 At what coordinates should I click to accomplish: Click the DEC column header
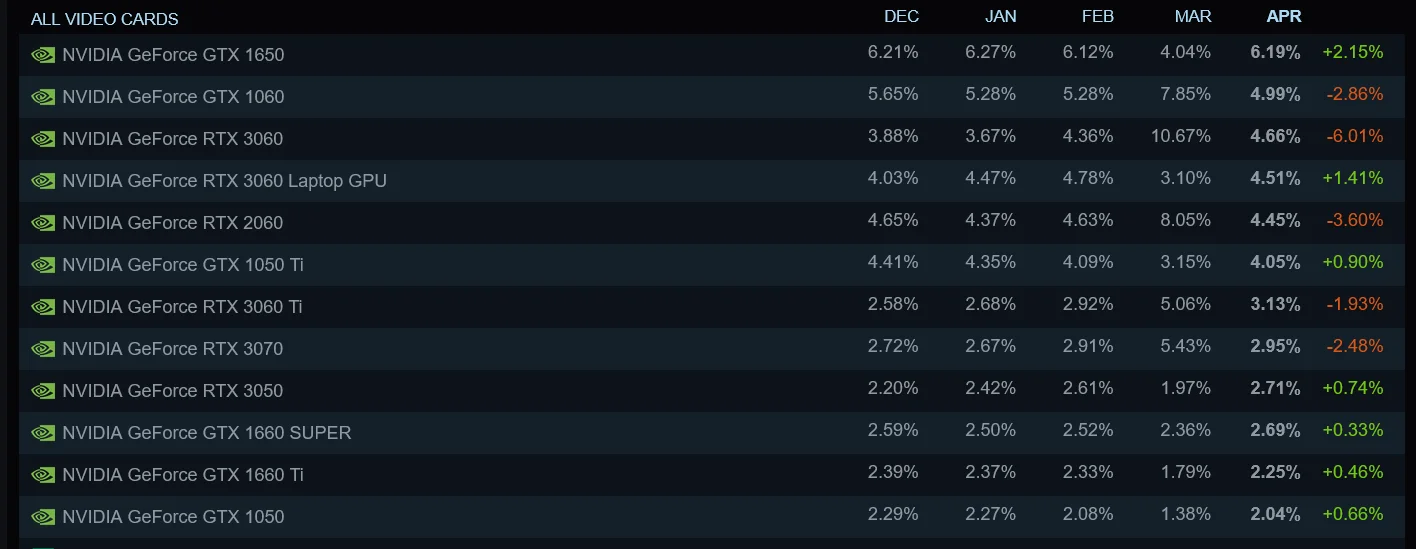pos(901,16)
